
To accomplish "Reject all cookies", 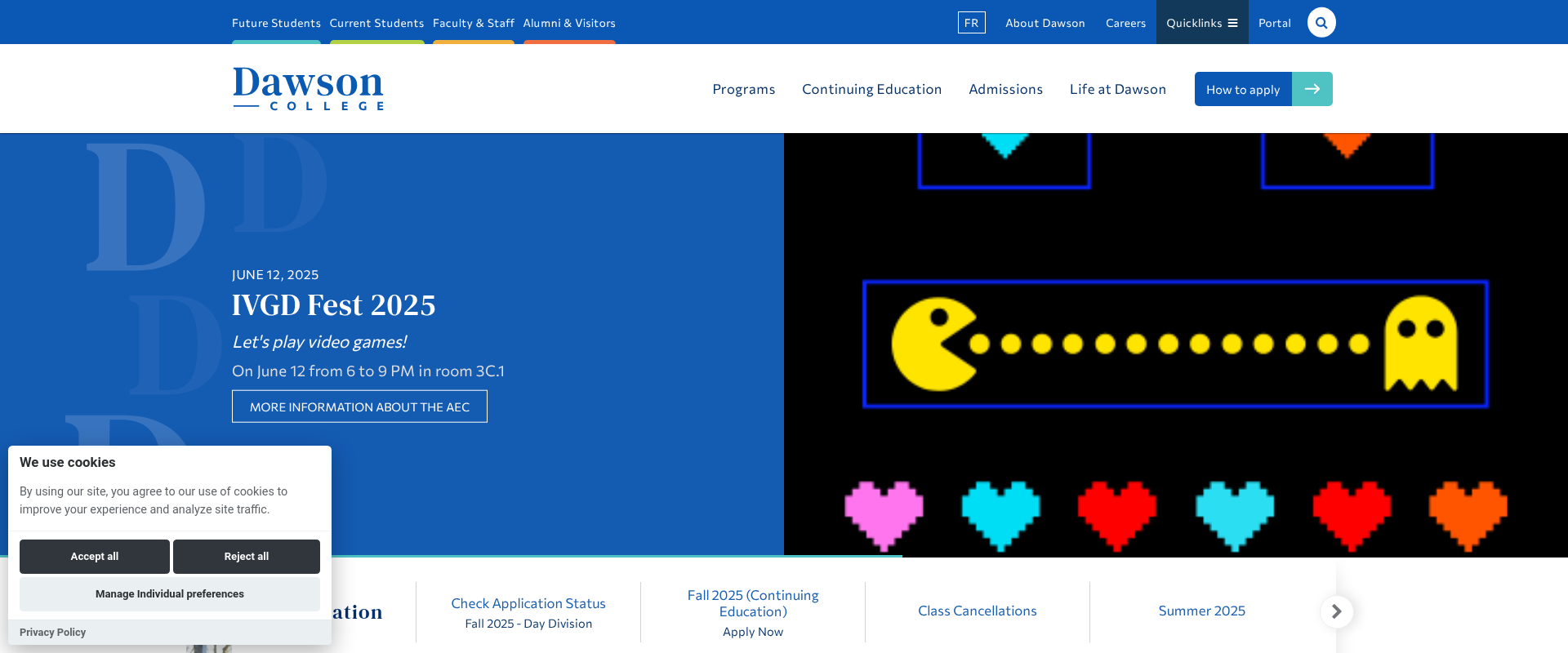I will [x=246, y=557].
